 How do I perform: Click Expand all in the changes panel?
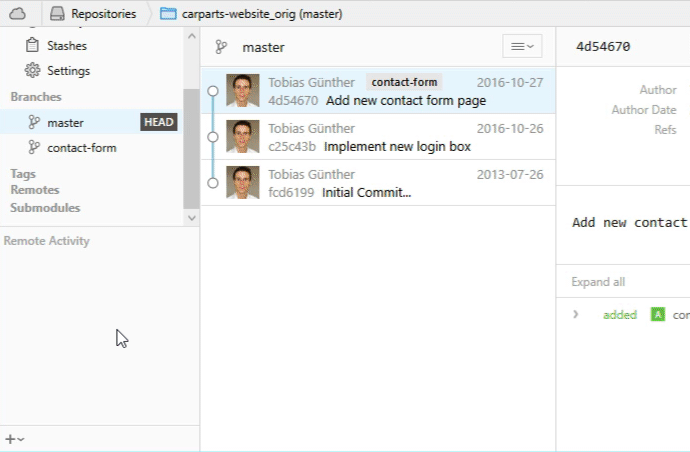(598, 282)
